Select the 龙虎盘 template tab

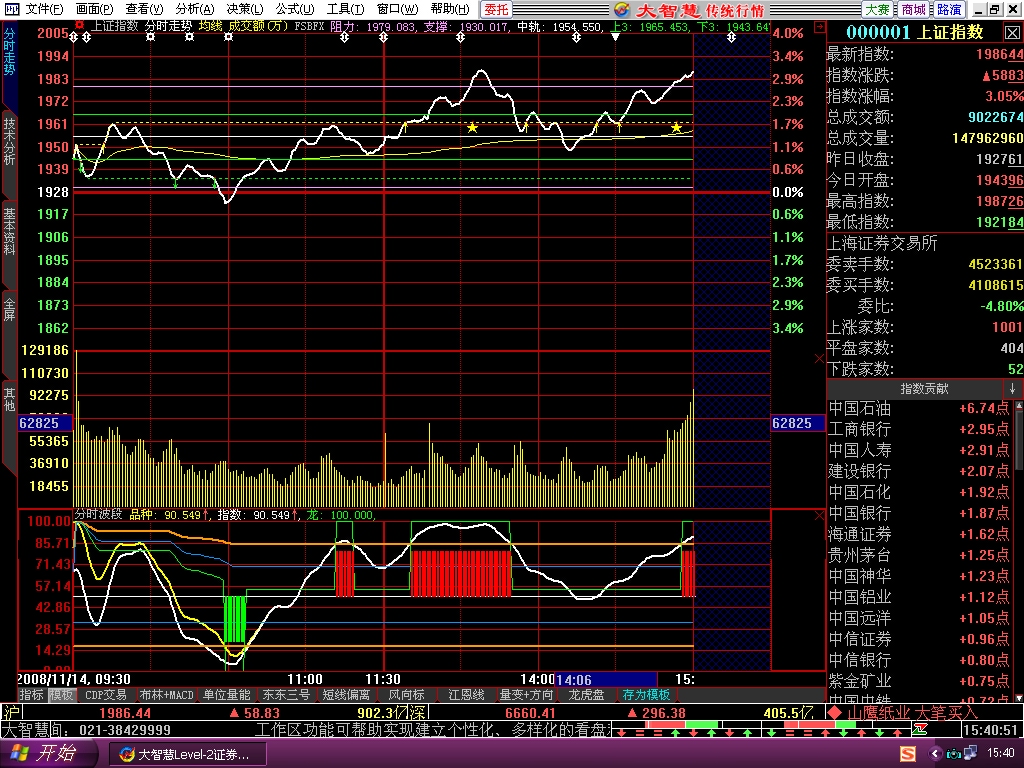click(586, 695)
